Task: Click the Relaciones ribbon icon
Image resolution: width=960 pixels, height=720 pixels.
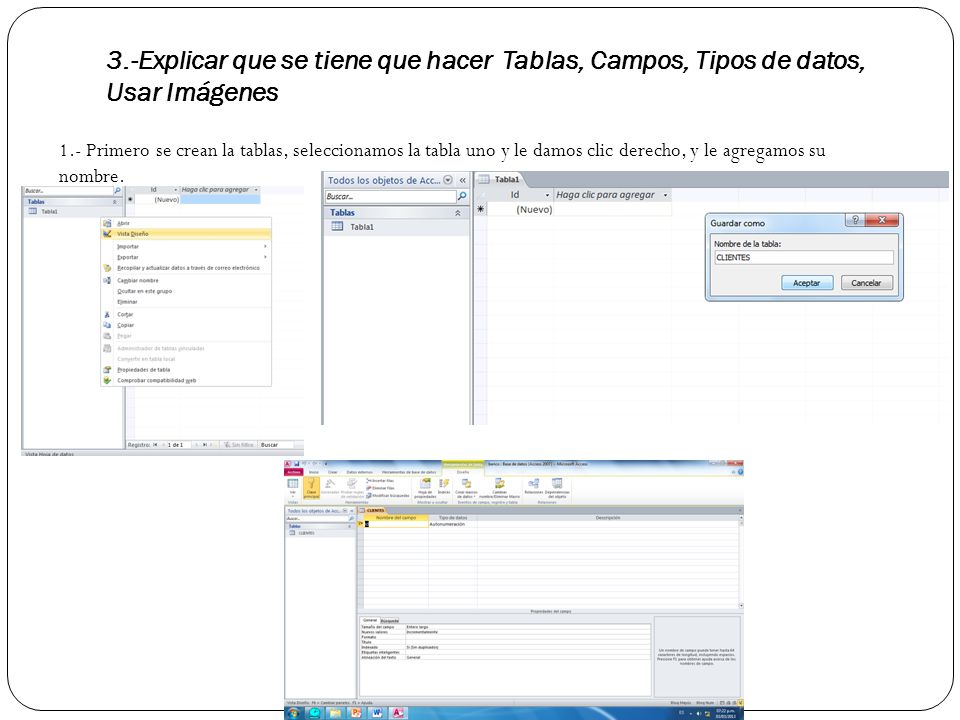Action: 534,486
